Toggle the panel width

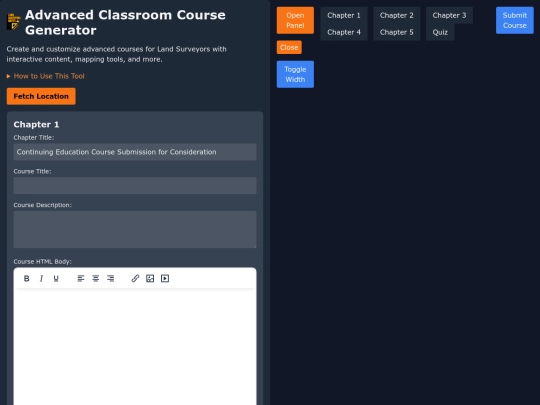click(295, 74)
